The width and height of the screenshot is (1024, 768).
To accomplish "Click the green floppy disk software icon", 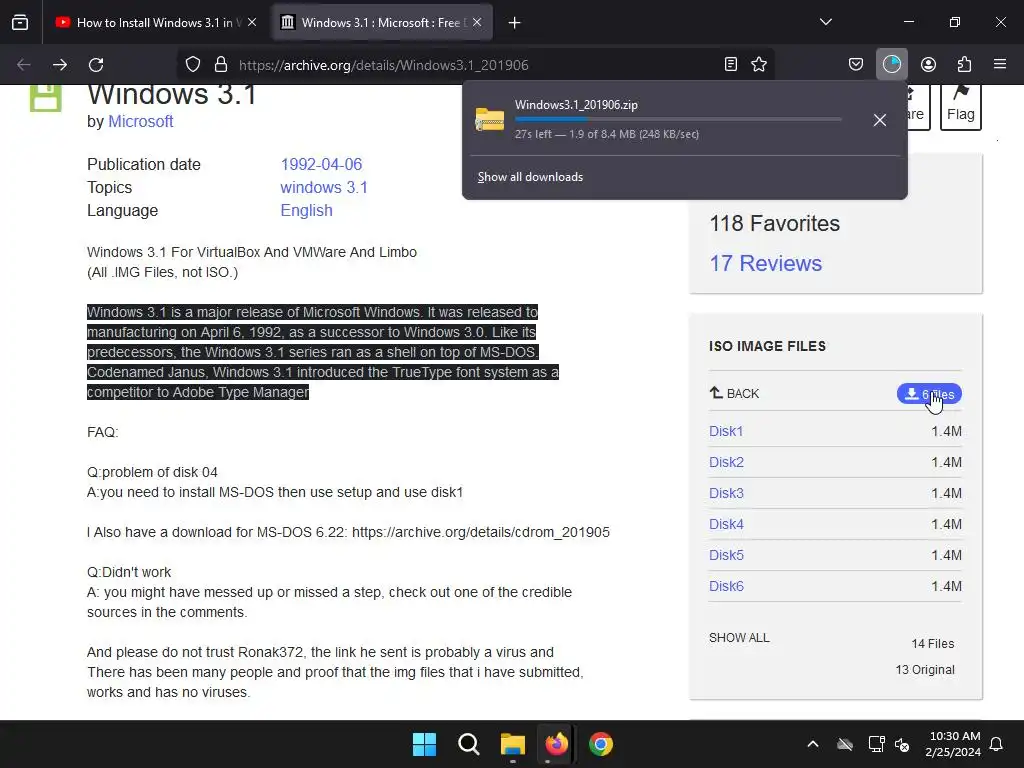I will point(46,98).
